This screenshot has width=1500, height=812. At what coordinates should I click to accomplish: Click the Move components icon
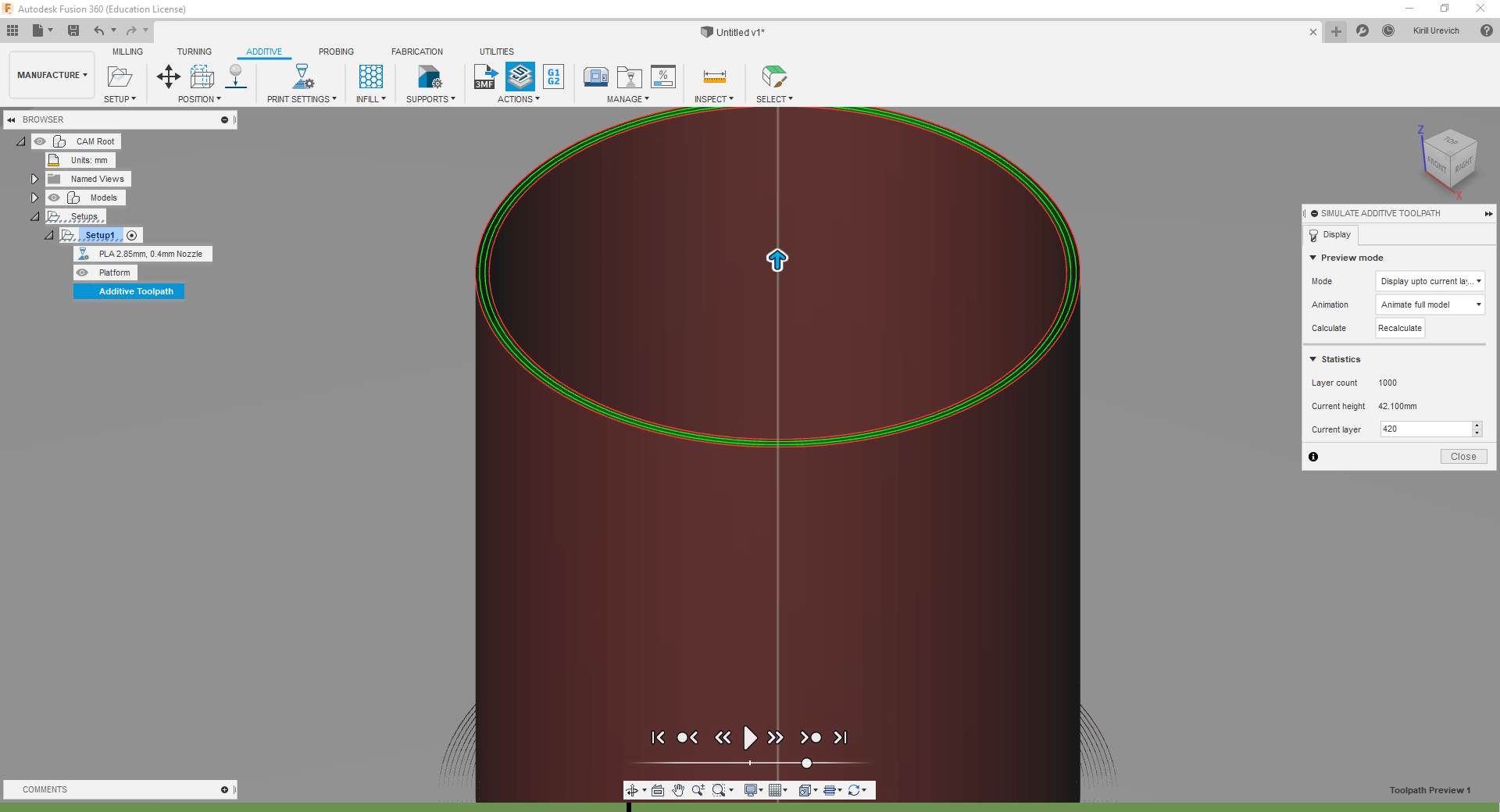pos(168,77)
